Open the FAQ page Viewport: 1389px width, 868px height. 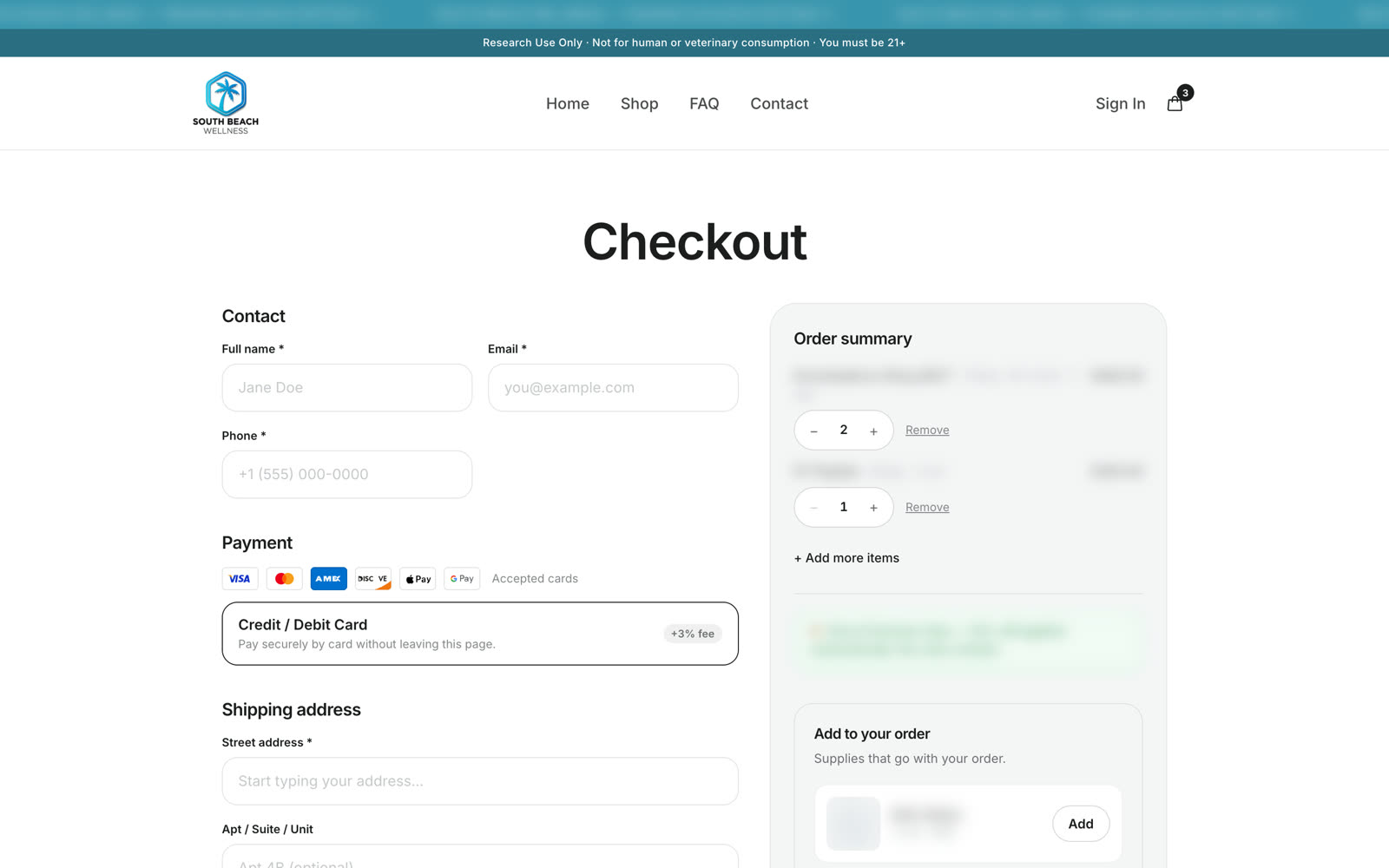[x=704, y=103]
